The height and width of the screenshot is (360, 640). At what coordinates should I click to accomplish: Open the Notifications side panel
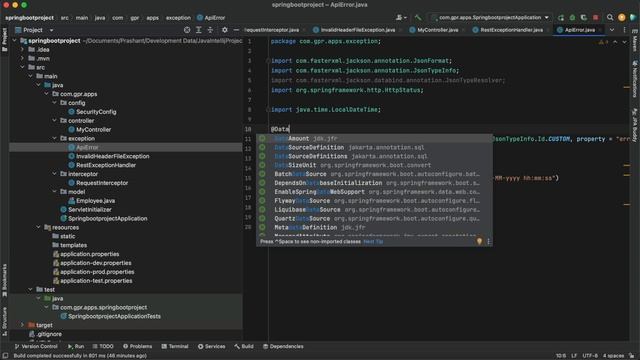635,79
